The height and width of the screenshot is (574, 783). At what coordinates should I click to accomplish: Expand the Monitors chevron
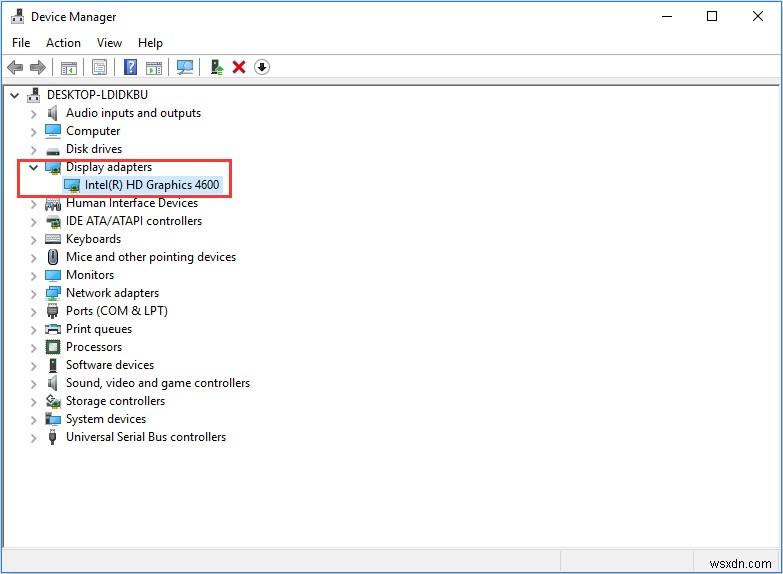(33, 276)
